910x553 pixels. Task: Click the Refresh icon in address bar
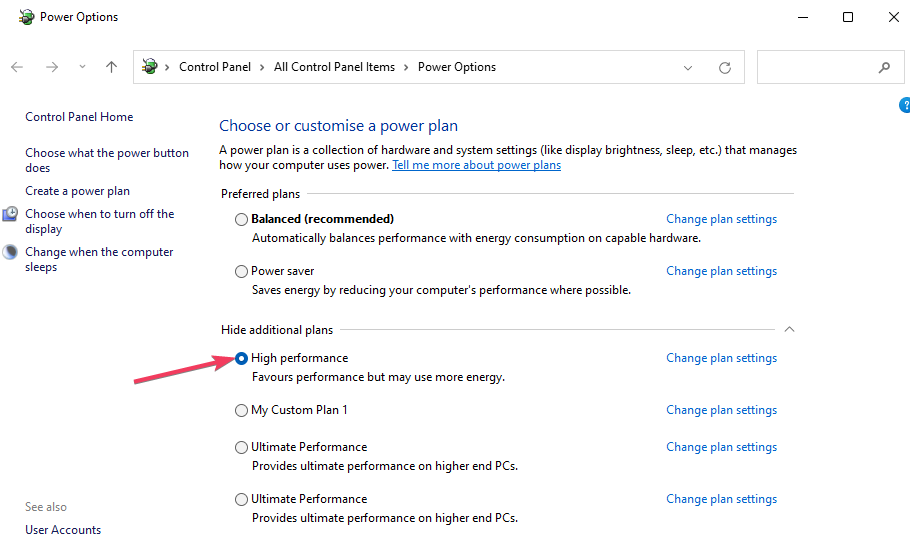(725, 68)
